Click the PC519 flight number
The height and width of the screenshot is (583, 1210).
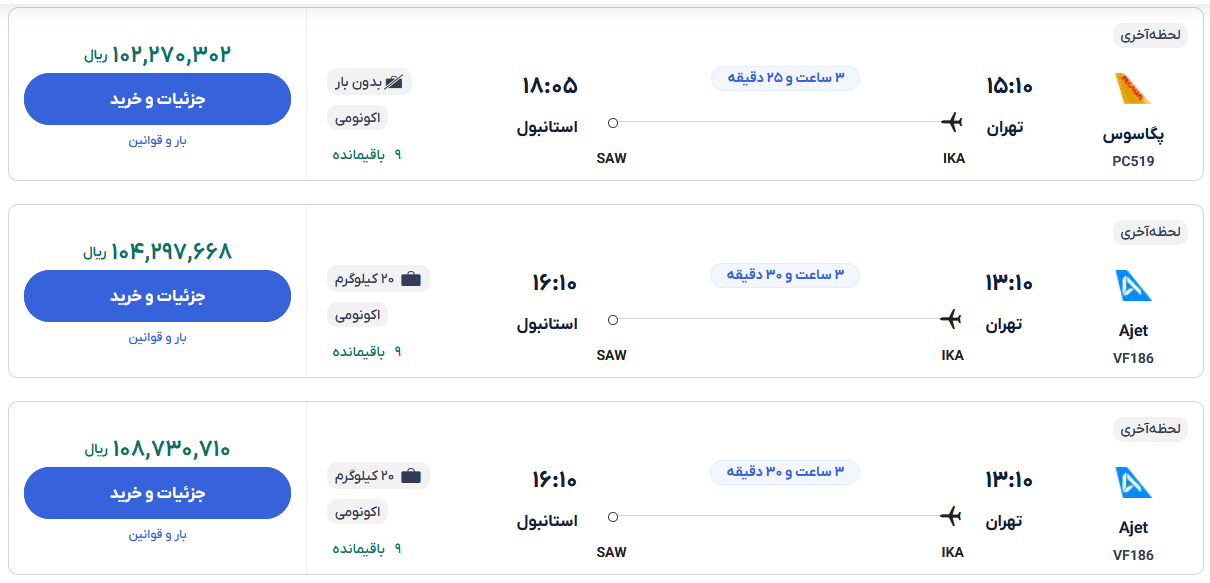coord(1133,161)
